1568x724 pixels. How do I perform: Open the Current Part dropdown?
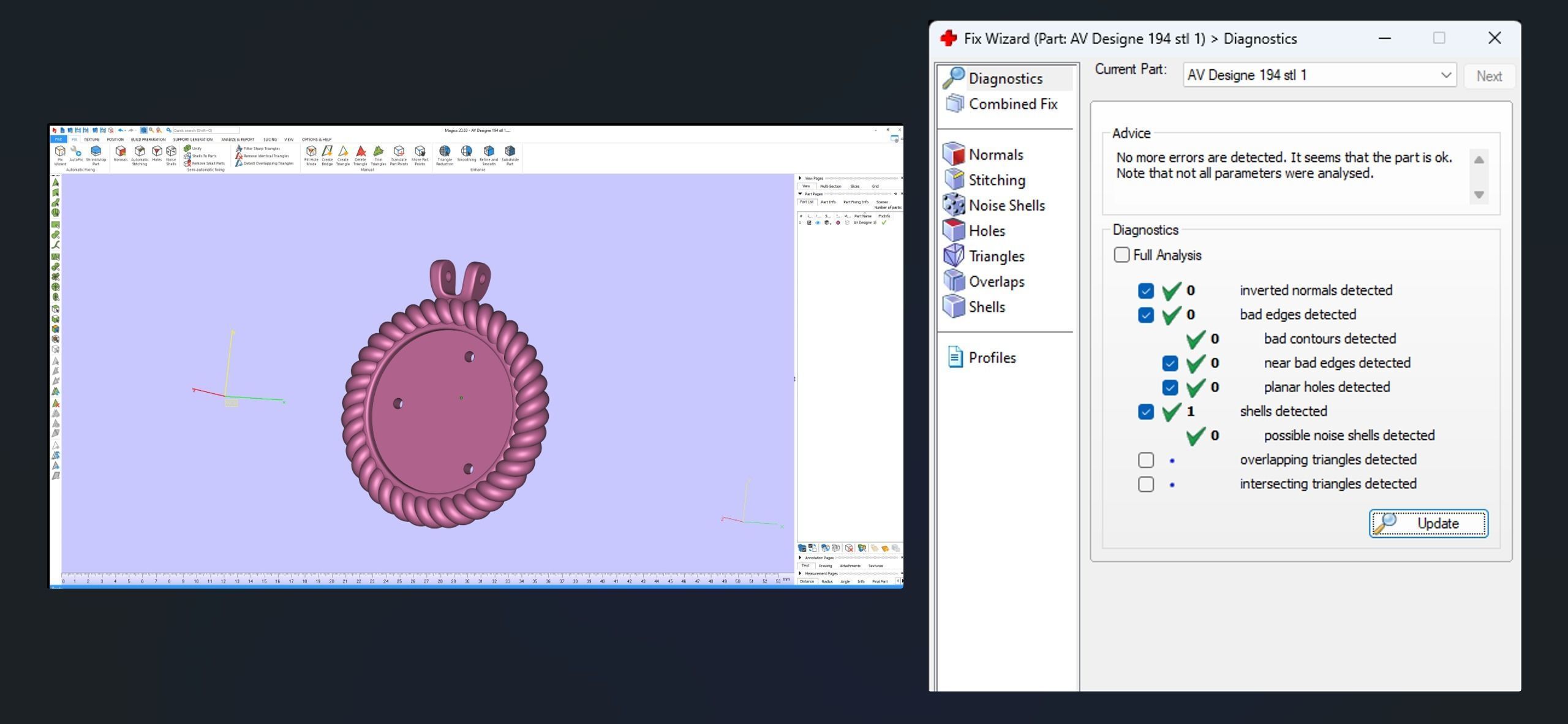(x=1446, y=75)
